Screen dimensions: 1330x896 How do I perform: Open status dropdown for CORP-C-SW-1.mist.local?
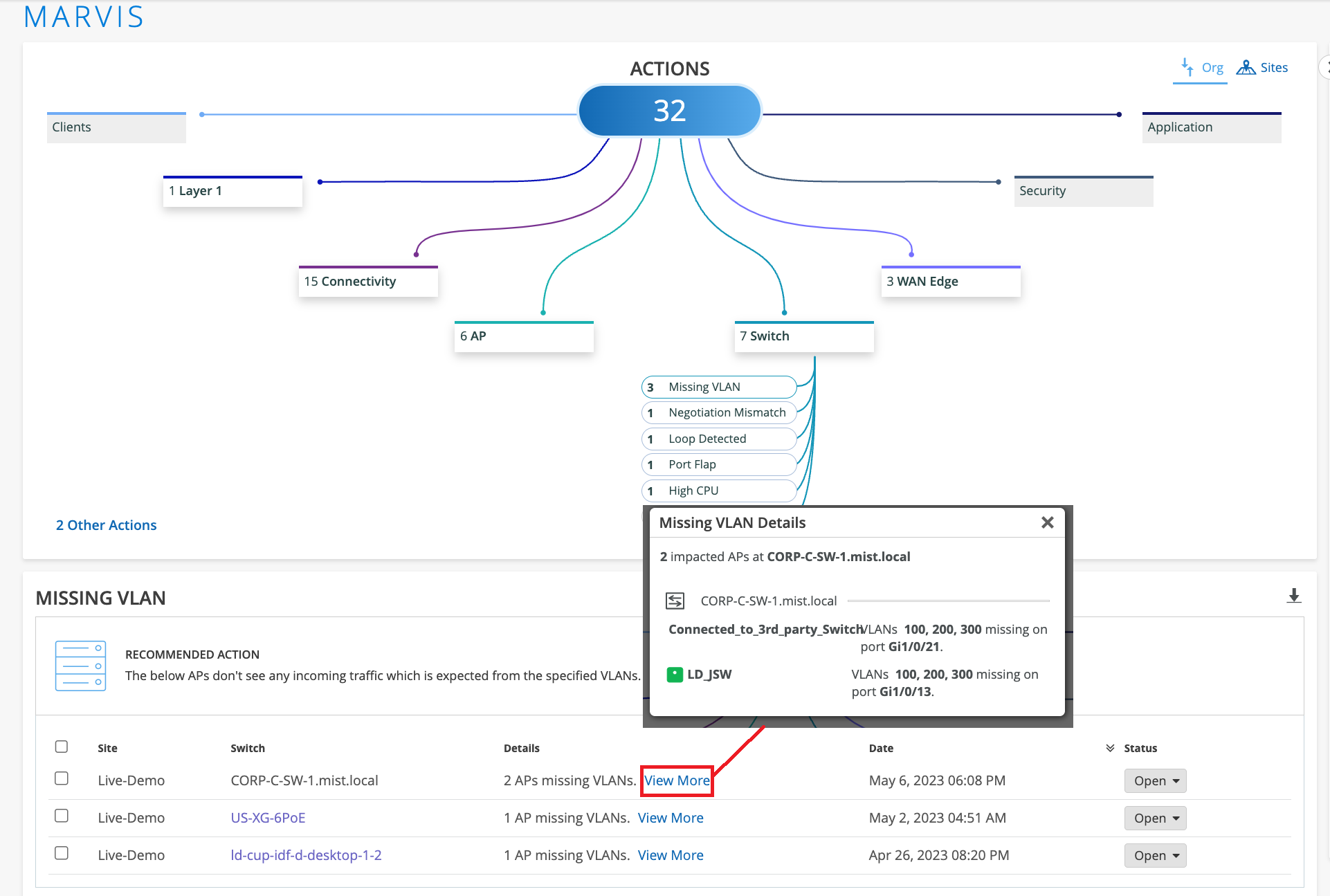coord(1155,780)
